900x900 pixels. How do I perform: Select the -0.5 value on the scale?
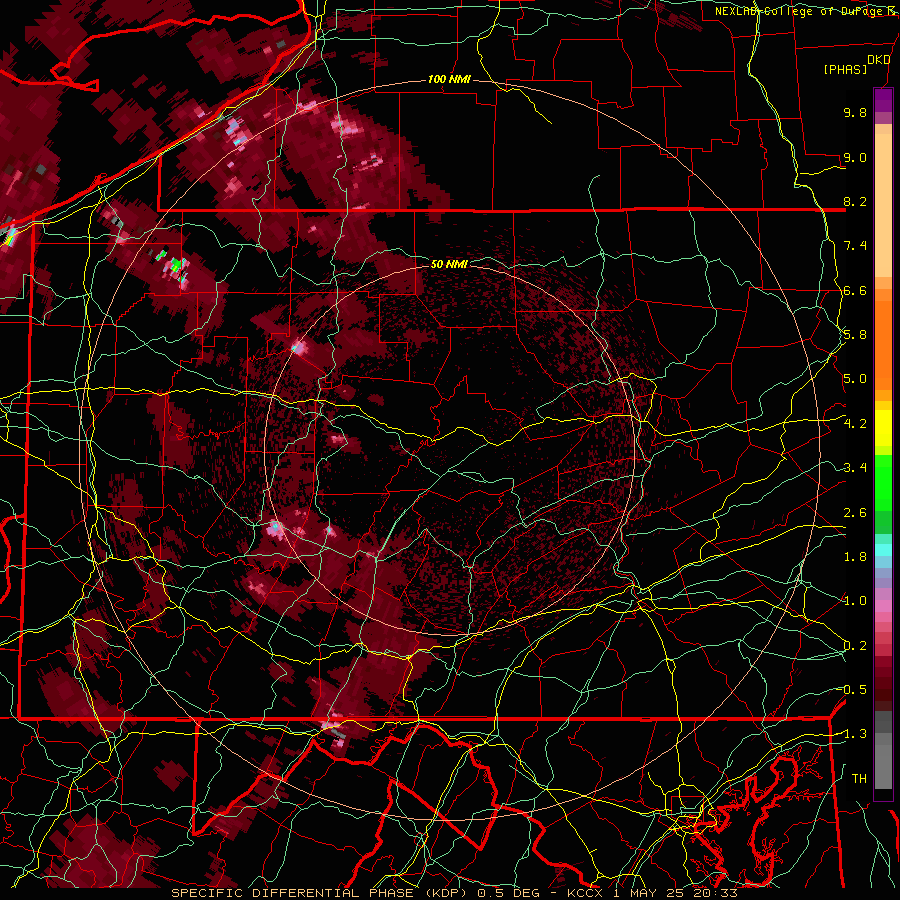click(x=854, y=690)
